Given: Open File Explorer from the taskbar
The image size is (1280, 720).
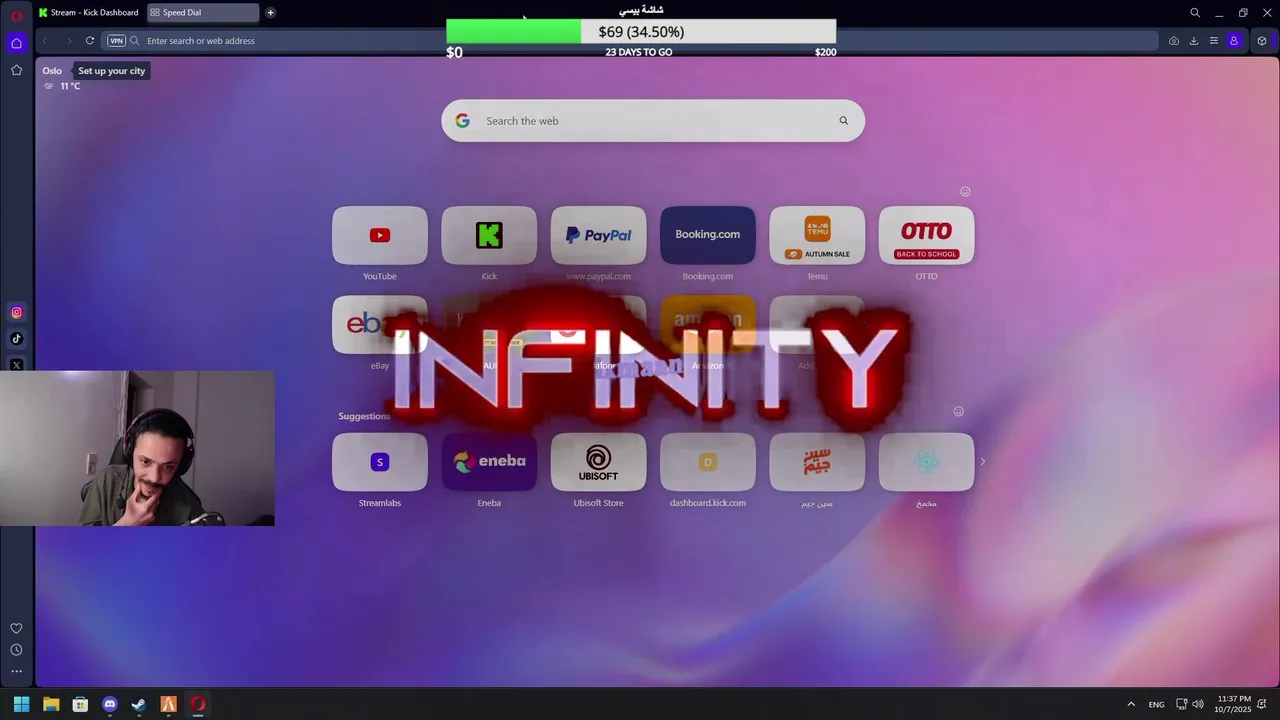Looking at the screenshot, I should (51, 704).
